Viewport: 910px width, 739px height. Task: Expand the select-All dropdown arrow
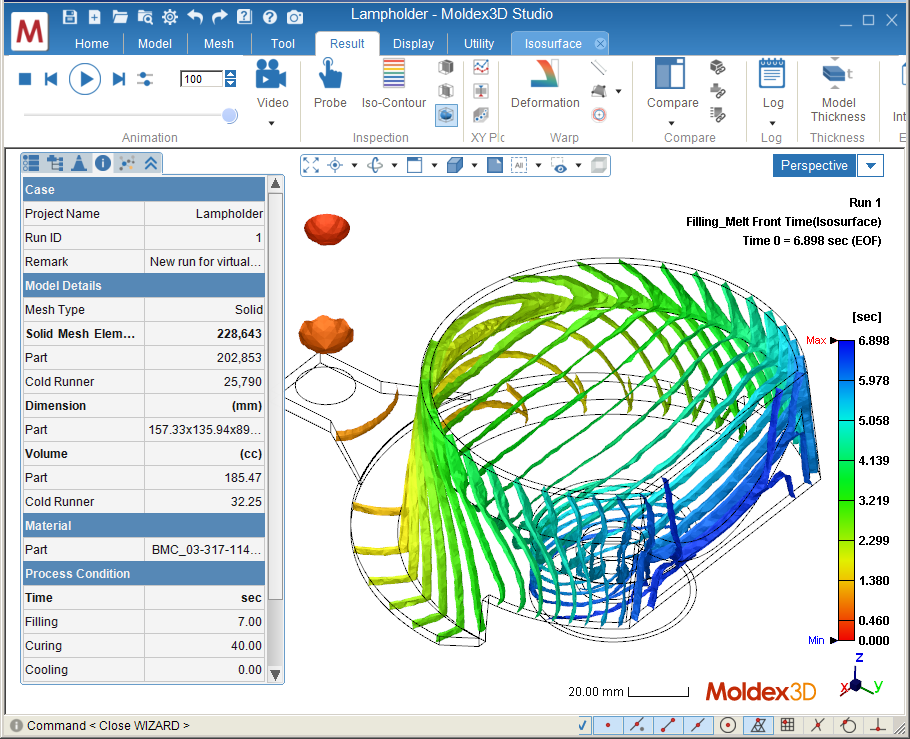pos(538,165)
